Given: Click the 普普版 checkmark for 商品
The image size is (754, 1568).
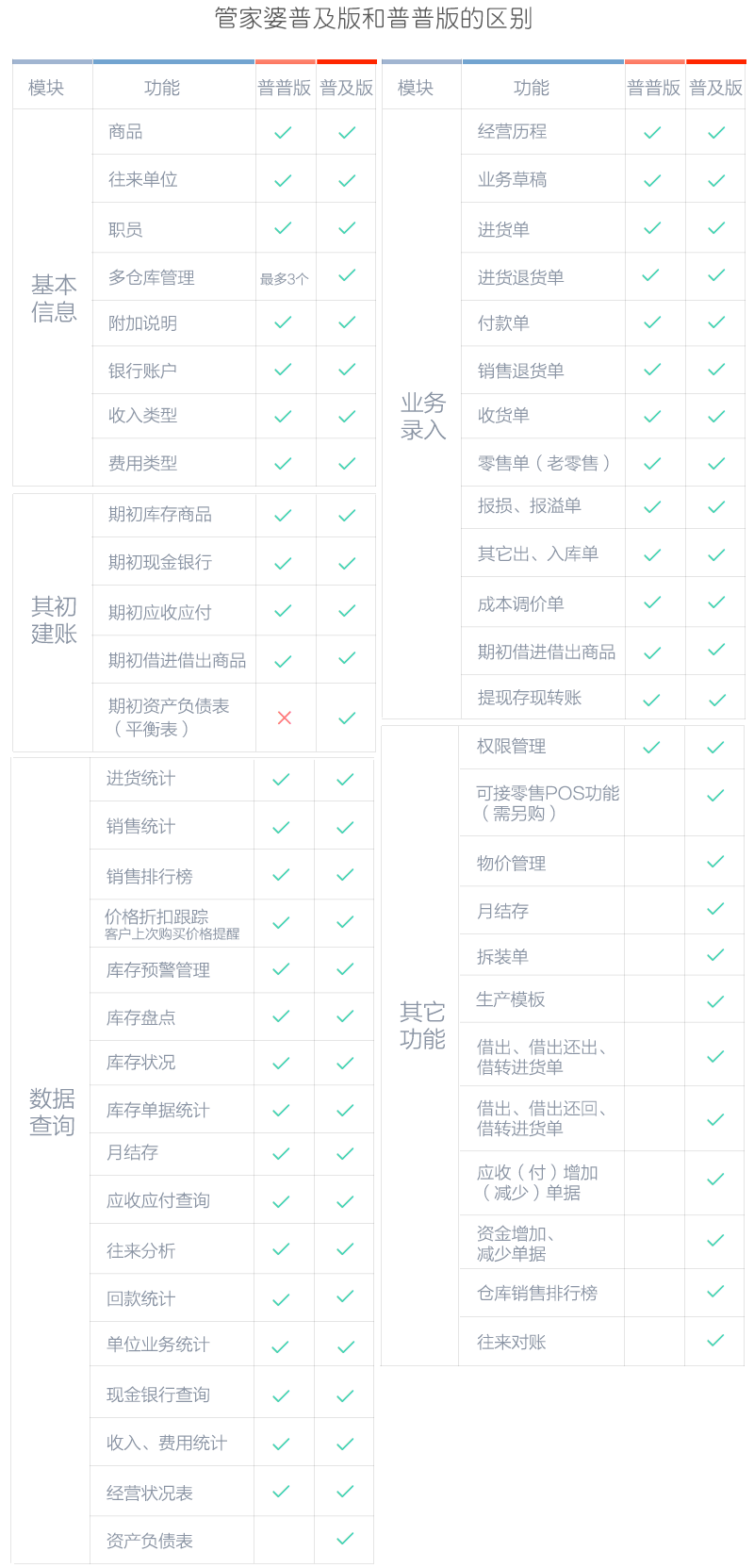Looking at the screenshot, I should [282, 133].
